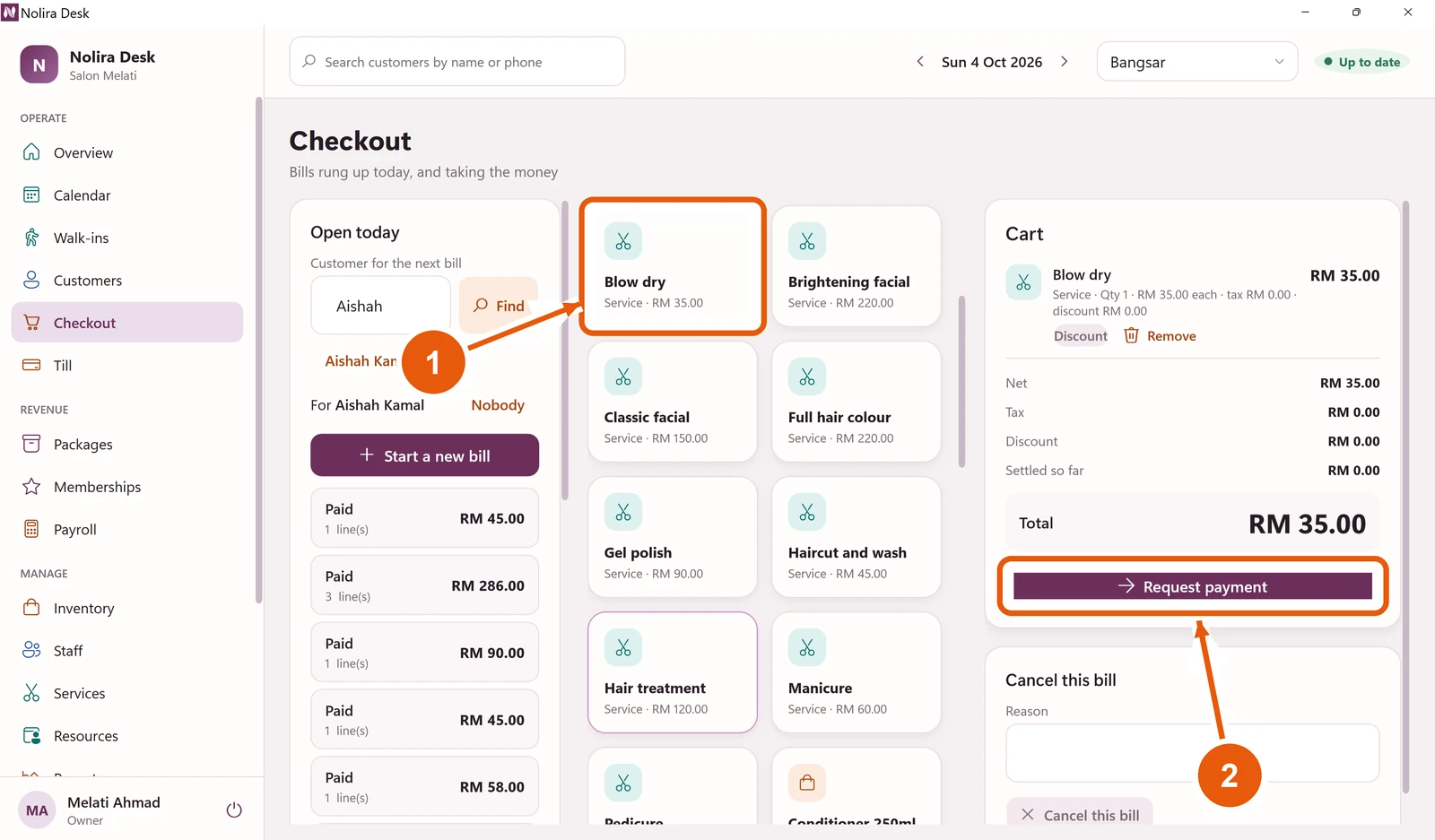This screenshot has height=840, width=1435.
Task: Open the Bangsar branch dropdown
Action: [x=1196, y=62]
